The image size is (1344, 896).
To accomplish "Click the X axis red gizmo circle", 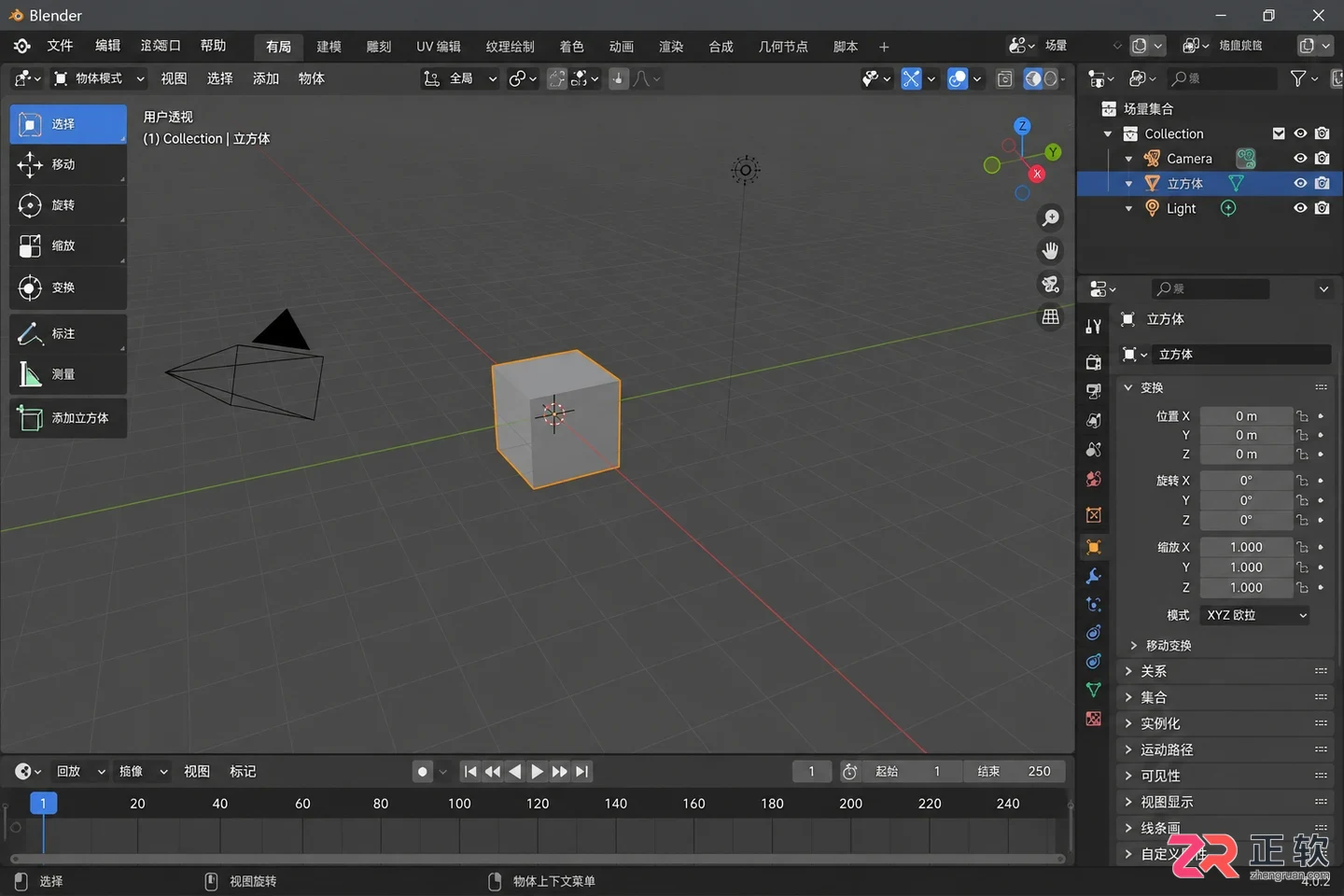I will pos(1036,175).
